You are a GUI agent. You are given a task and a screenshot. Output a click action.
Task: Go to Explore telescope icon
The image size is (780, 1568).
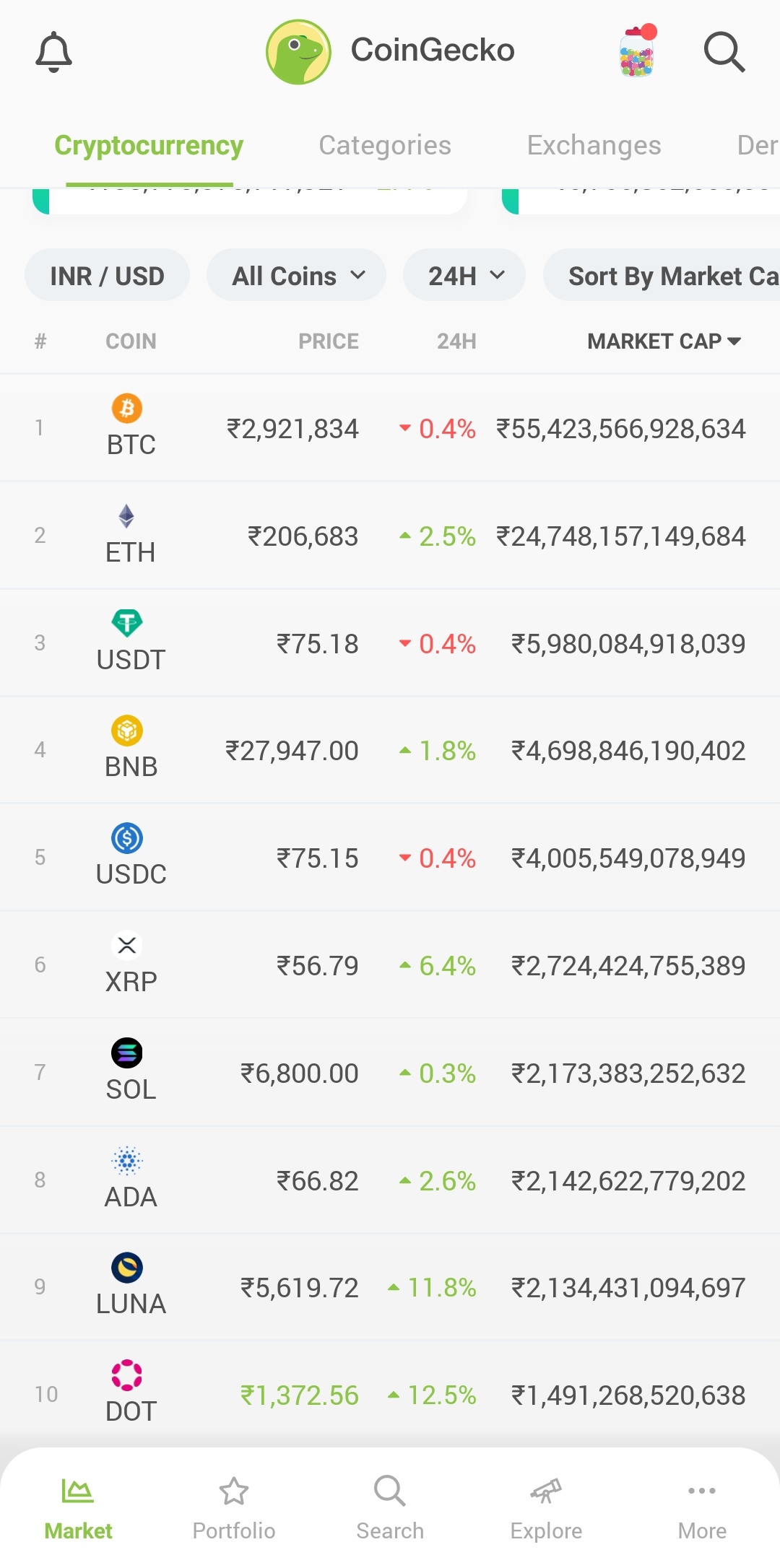click(x=546, y=1491)
